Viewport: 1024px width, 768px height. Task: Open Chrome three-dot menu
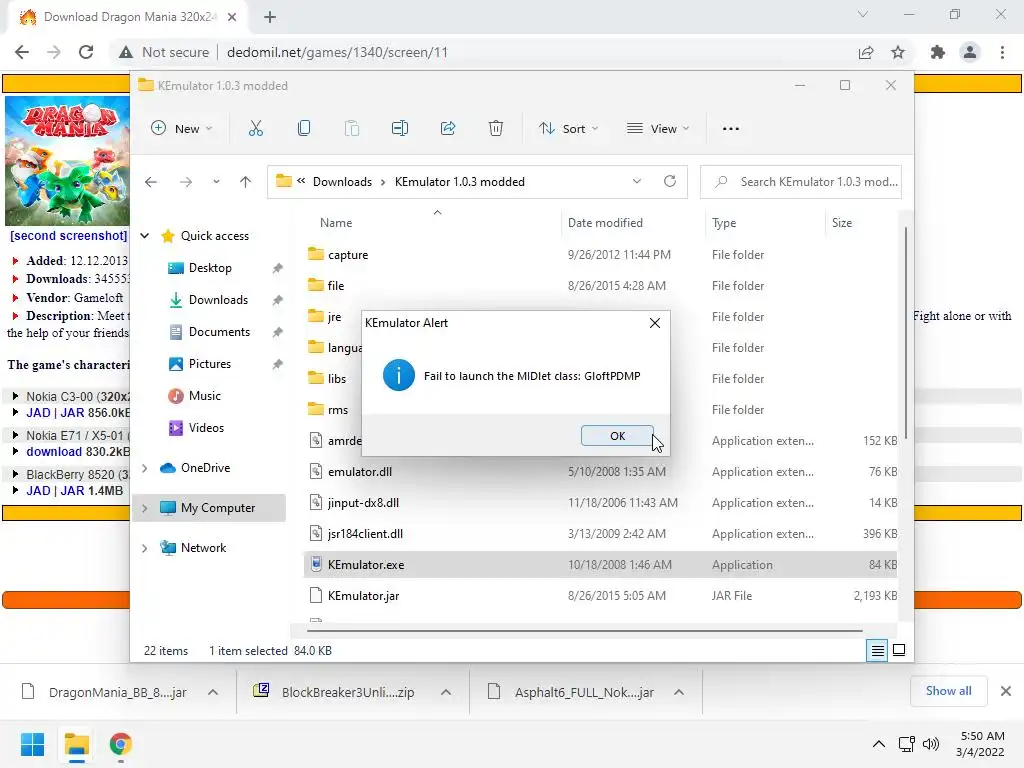pyautogui.click(x=1002, y=52)
